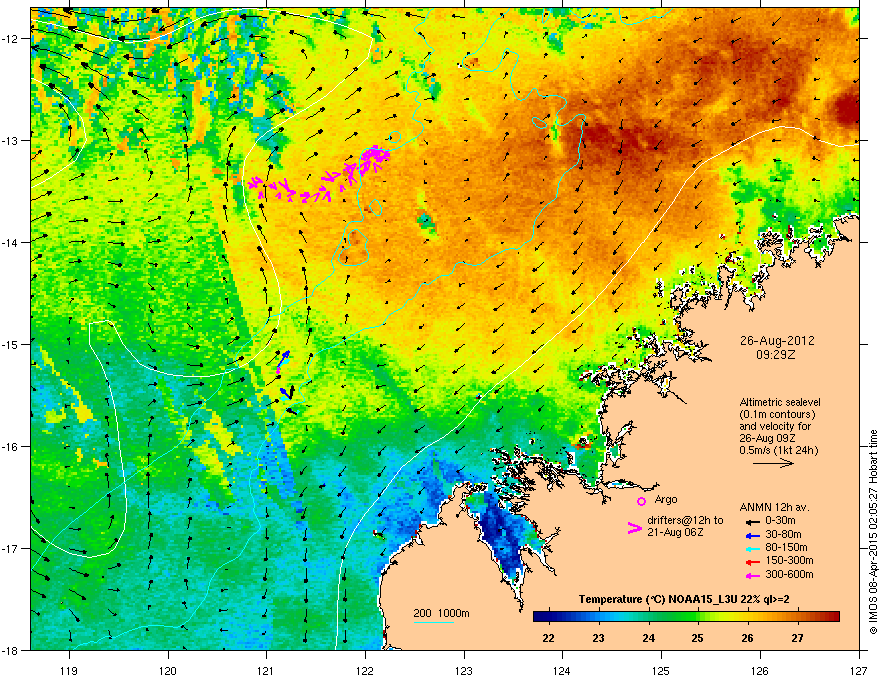The image size is (880, 680).
Task: Click the colorbar tick label 22
Action: point(548,638)
